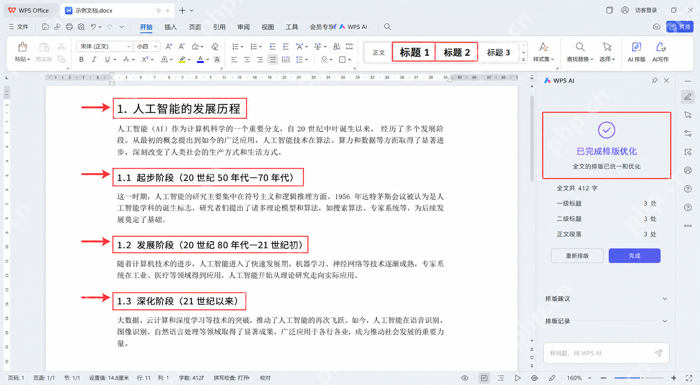Click the settings sliders icon in right sidebar
The height and width of the screenshot is (385, 700).
(x=688, y=133)
